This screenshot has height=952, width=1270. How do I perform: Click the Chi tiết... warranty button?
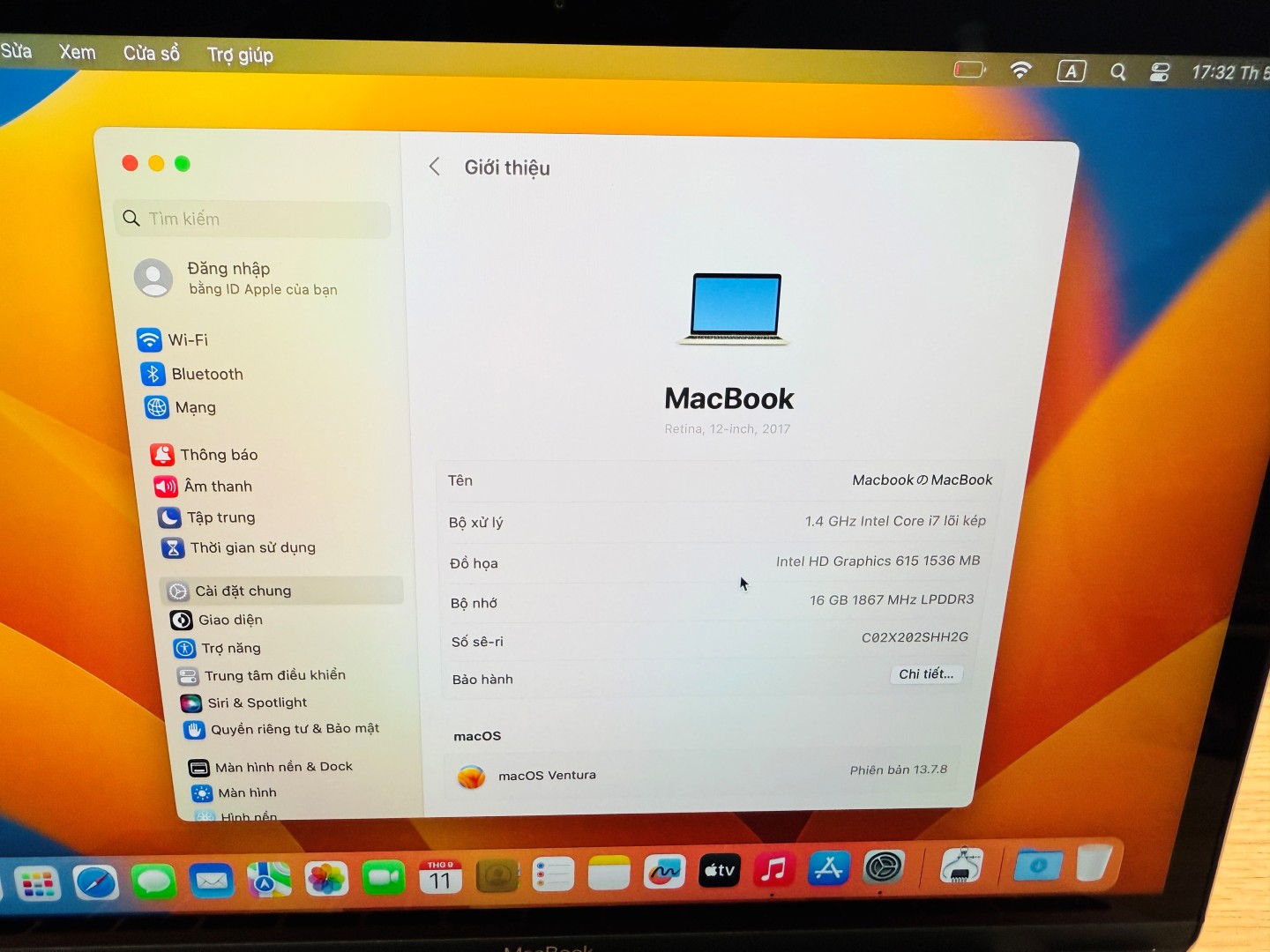926,674
